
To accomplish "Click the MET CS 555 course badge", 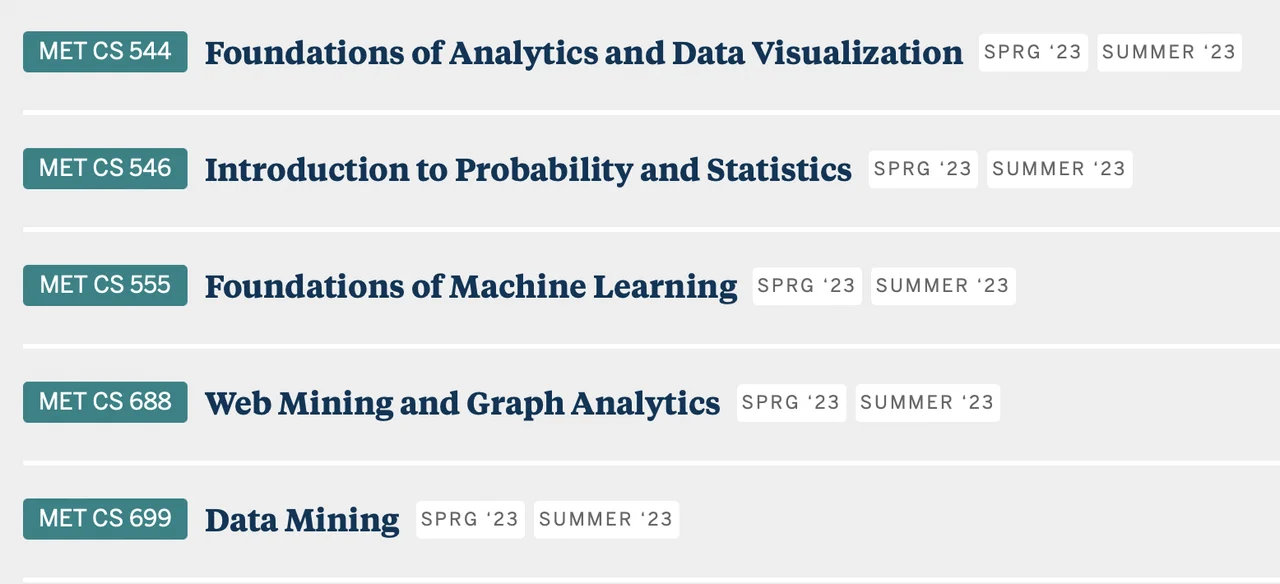I will [105, 286].
